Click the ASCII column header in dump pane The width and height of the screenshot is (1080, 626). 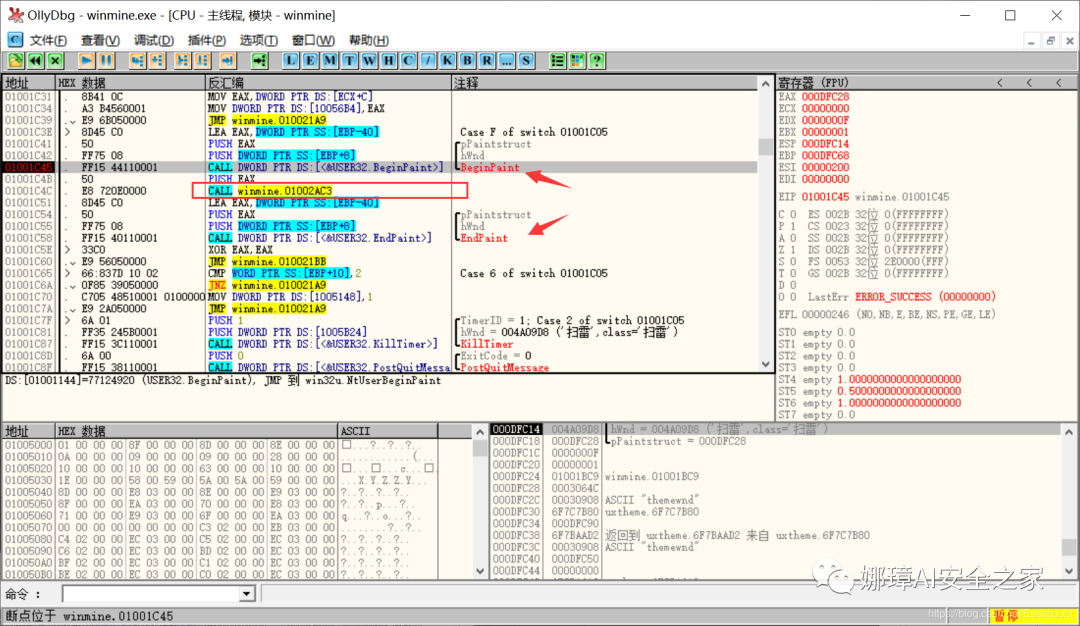point(387,431)
